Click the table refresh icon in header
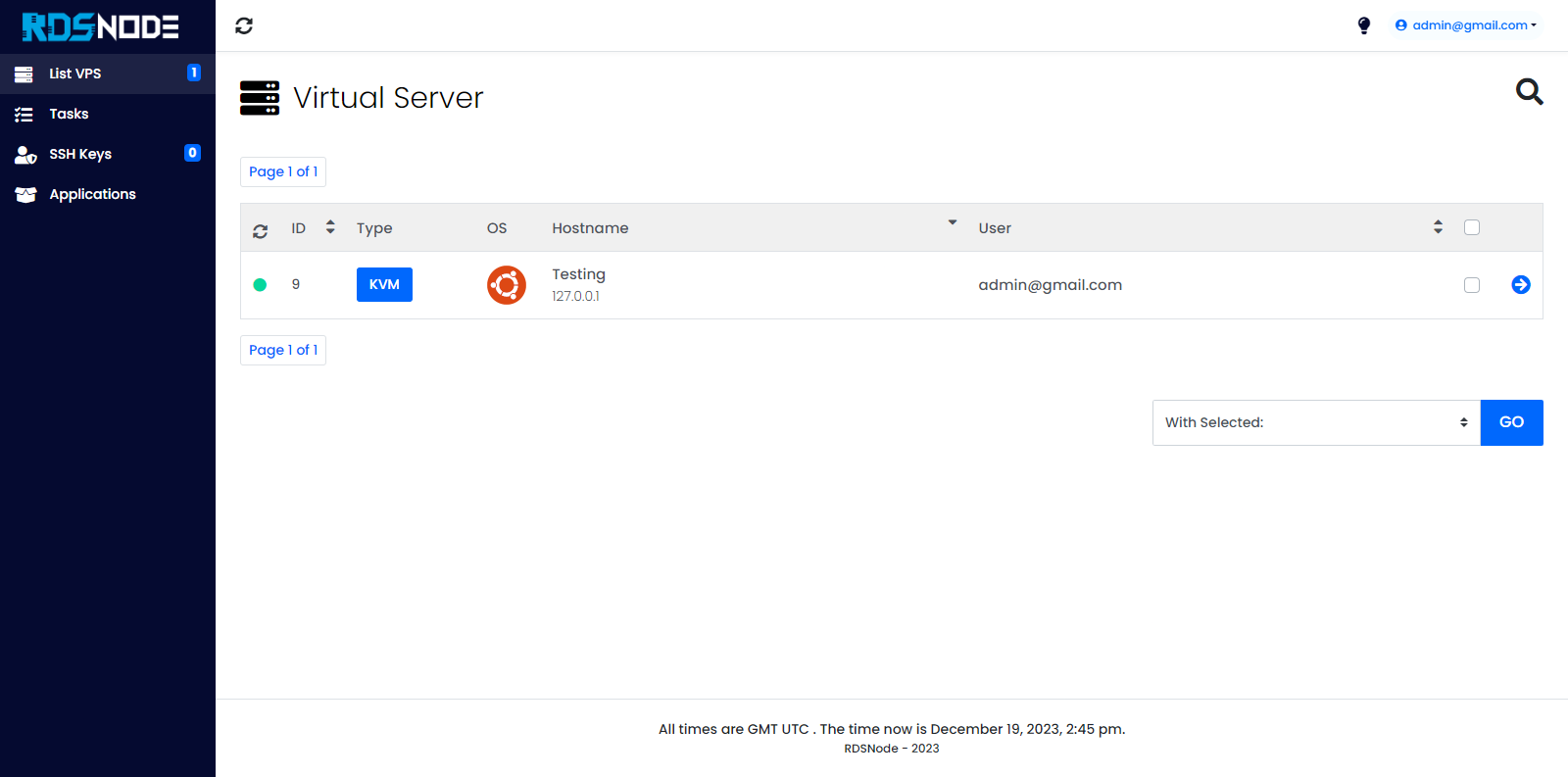Image resolution: width=1568 pixels, height=777 pixels. coord(260,231)
